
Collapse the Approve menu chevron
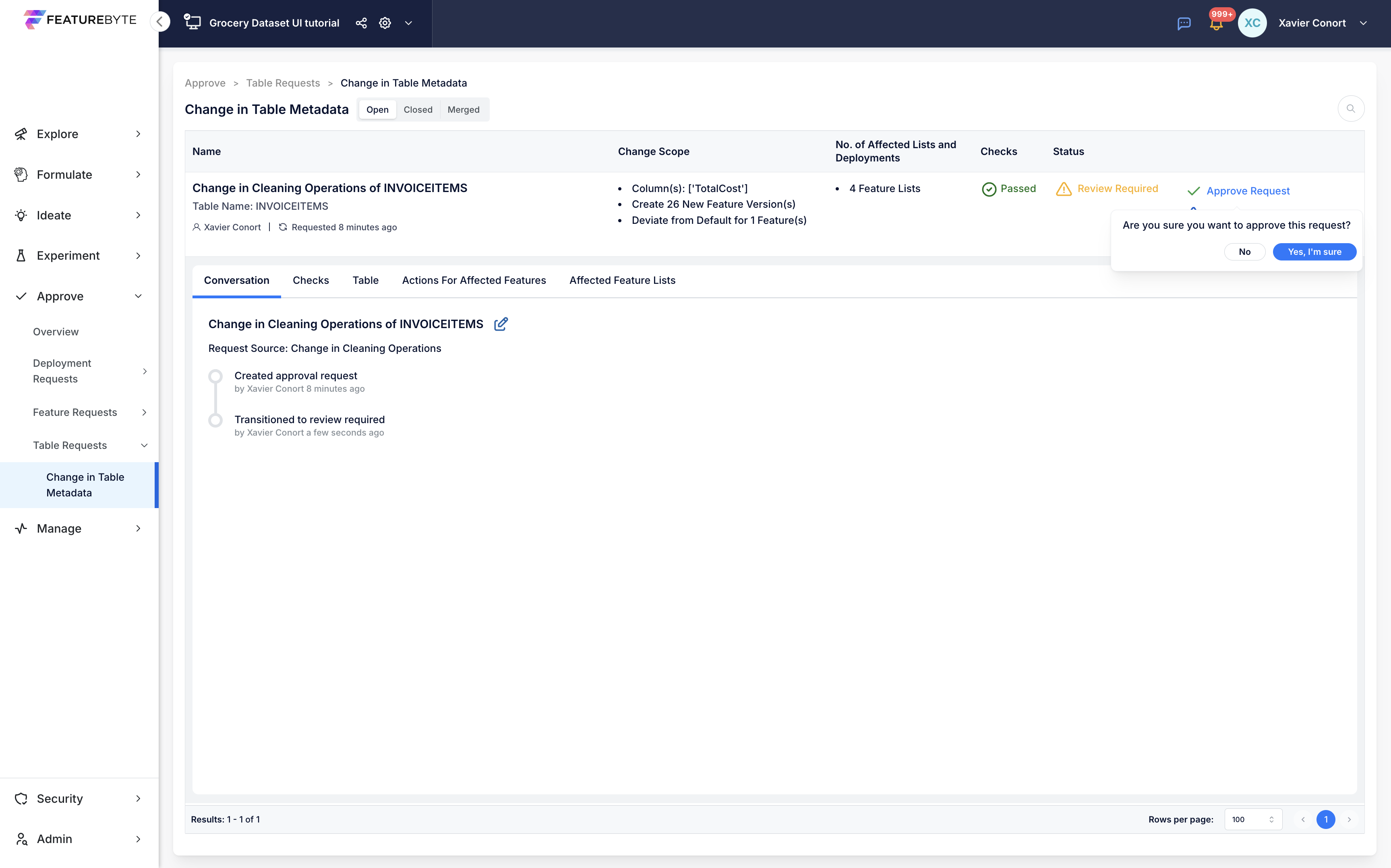click(x=139, y=296)
